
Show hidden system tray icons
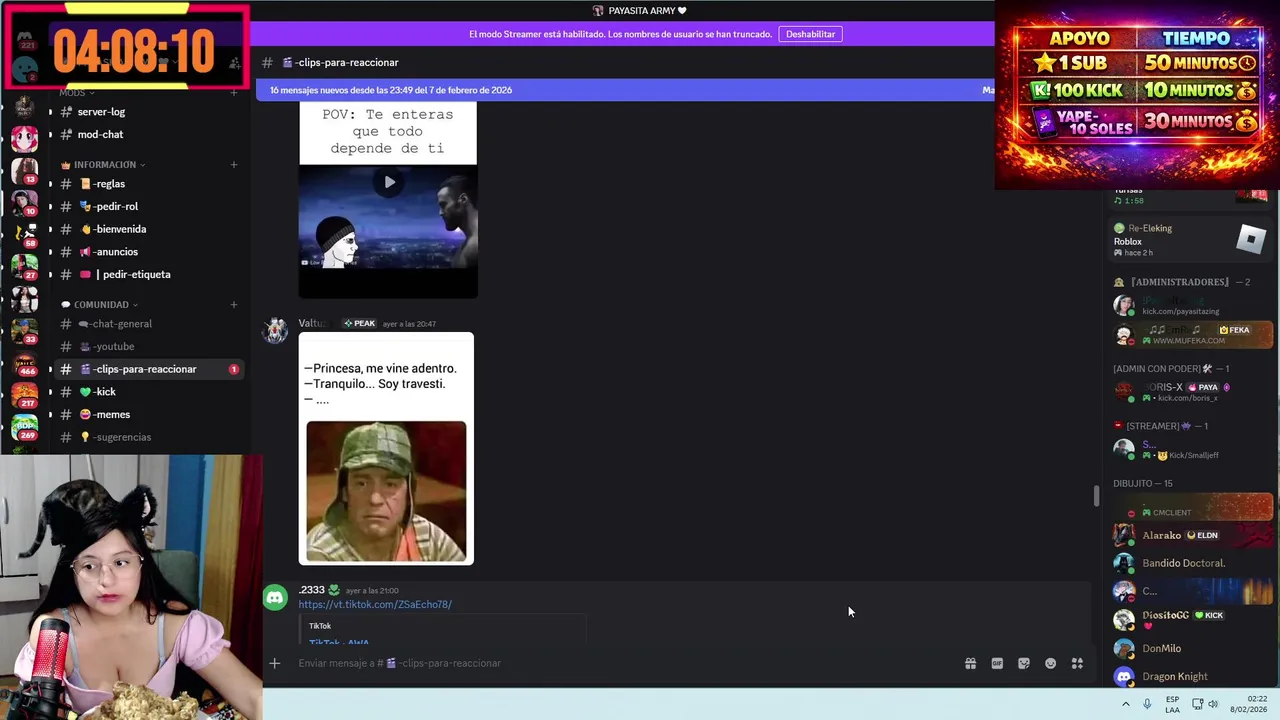[1126, 704]
